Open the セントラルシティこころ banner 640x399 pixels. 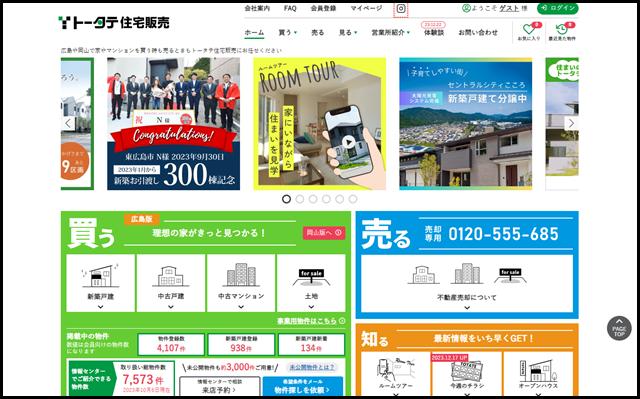coord(466,124)
